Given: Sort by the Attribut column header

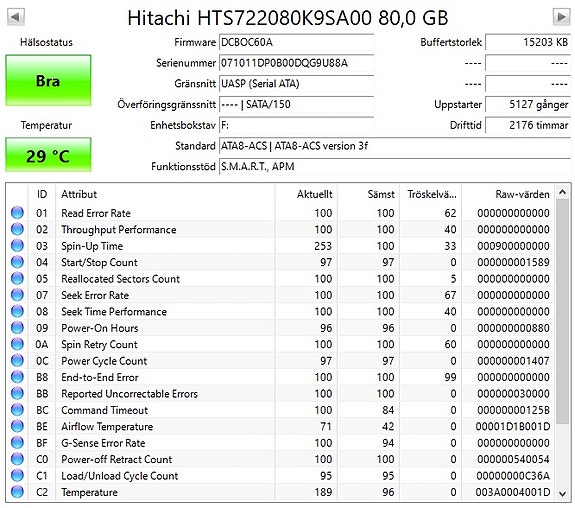Looking at the screenshot, I should point(165,194).
